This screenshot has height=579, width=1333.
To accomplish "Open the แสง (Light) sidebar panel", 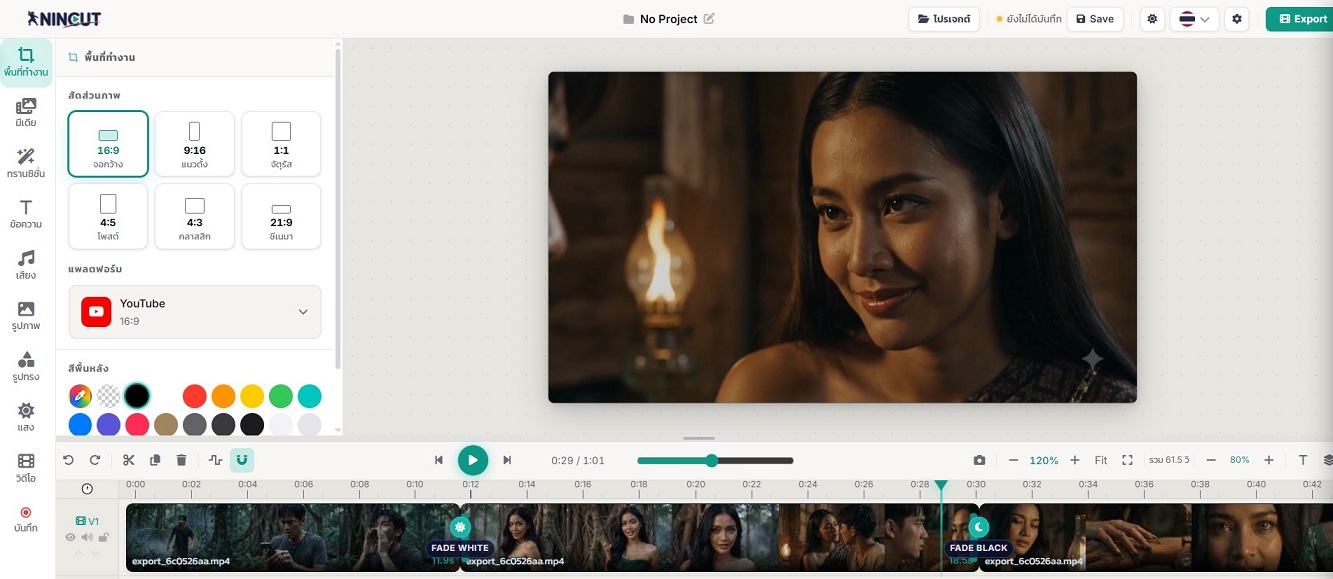I will click(x=26, y=418).
